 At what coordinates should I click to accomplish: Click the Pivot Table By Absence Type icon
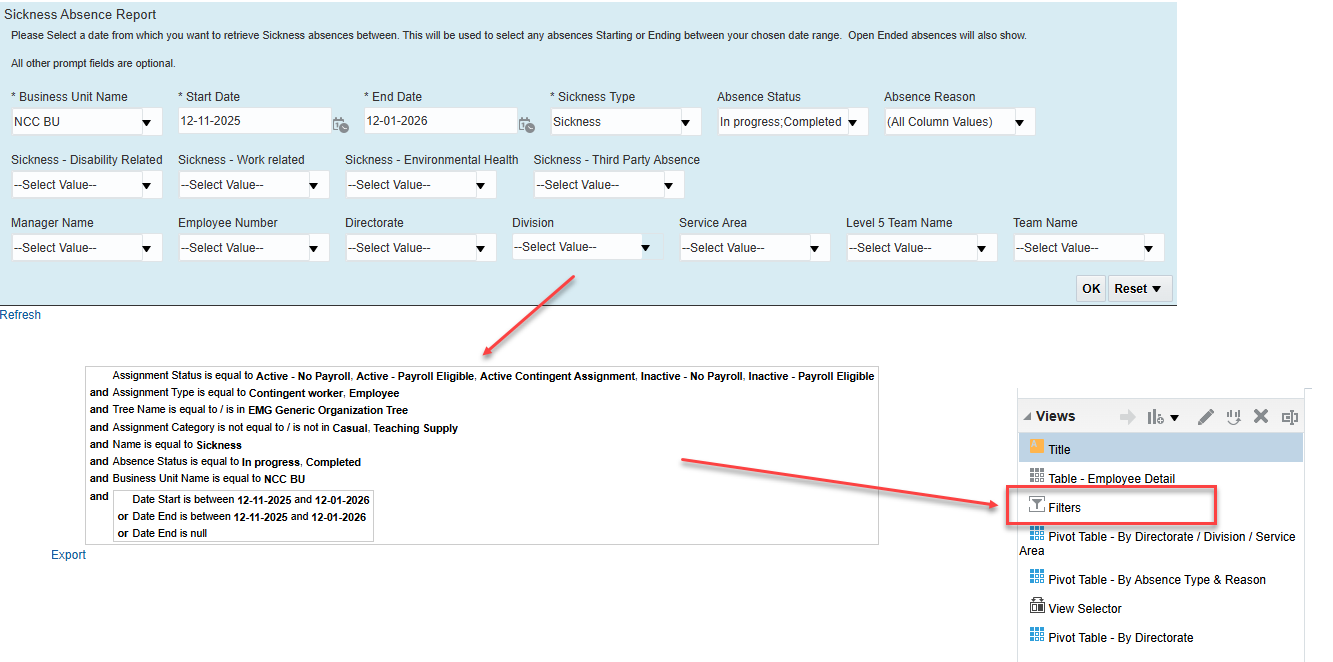[x=1036, y=578]
